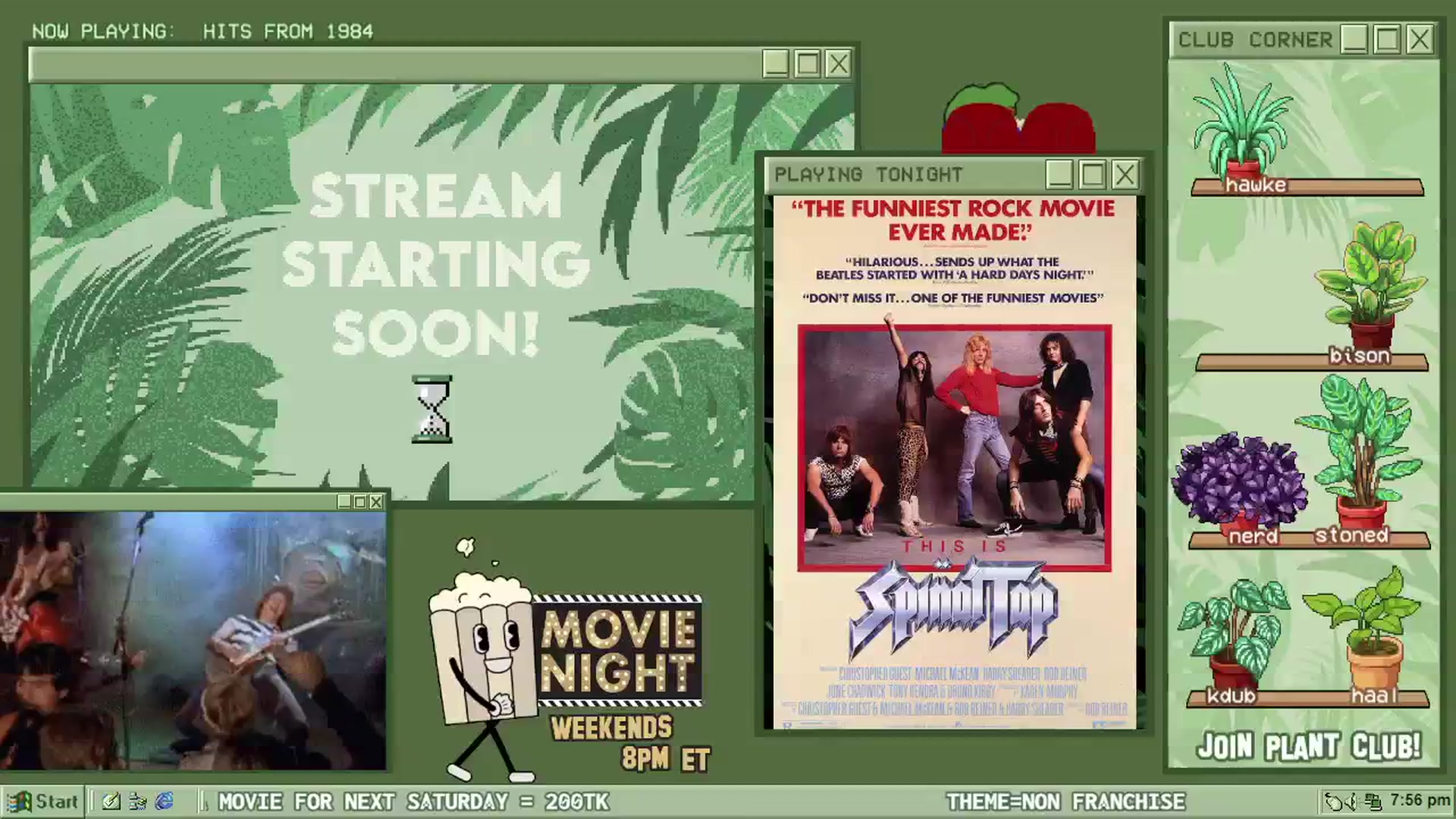Click the Club Corner title text
Image resolution: width=1456 pixels, height=819 pixels.
pos(1255,39)
